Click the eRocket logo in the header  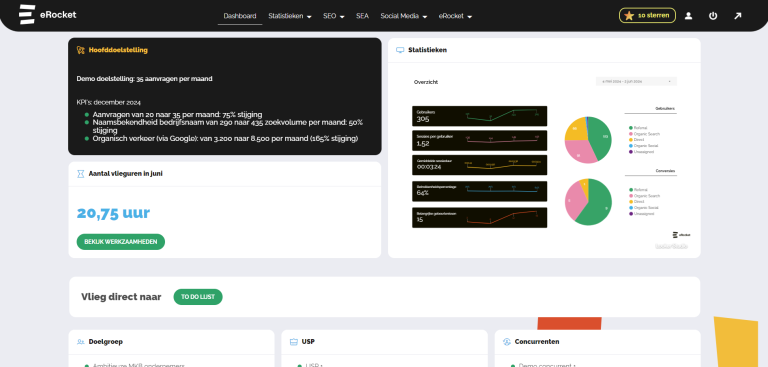tap(48, 15)
